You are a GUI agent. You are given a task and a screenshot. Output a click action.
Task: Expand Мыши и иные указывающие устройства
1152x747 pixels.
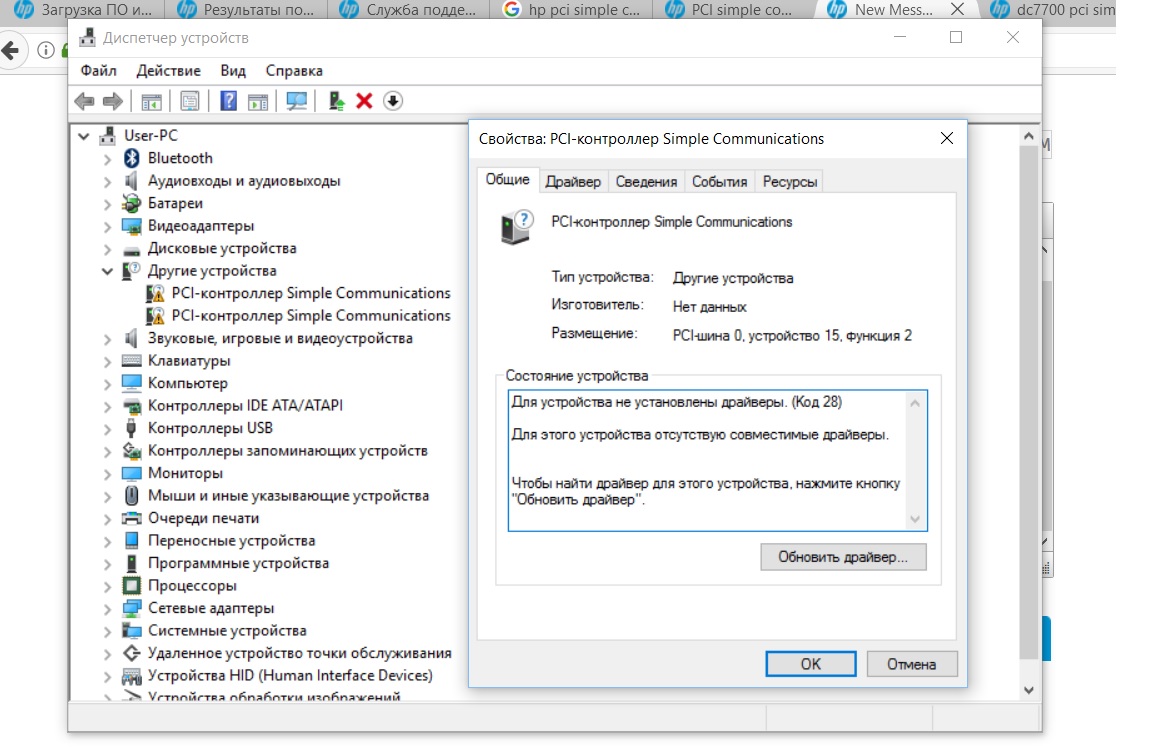(x=107, y=497)
